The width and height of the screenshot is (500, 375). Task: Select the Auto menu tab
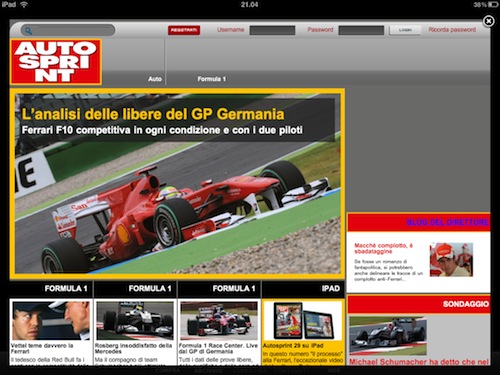(x=155, y=79)
